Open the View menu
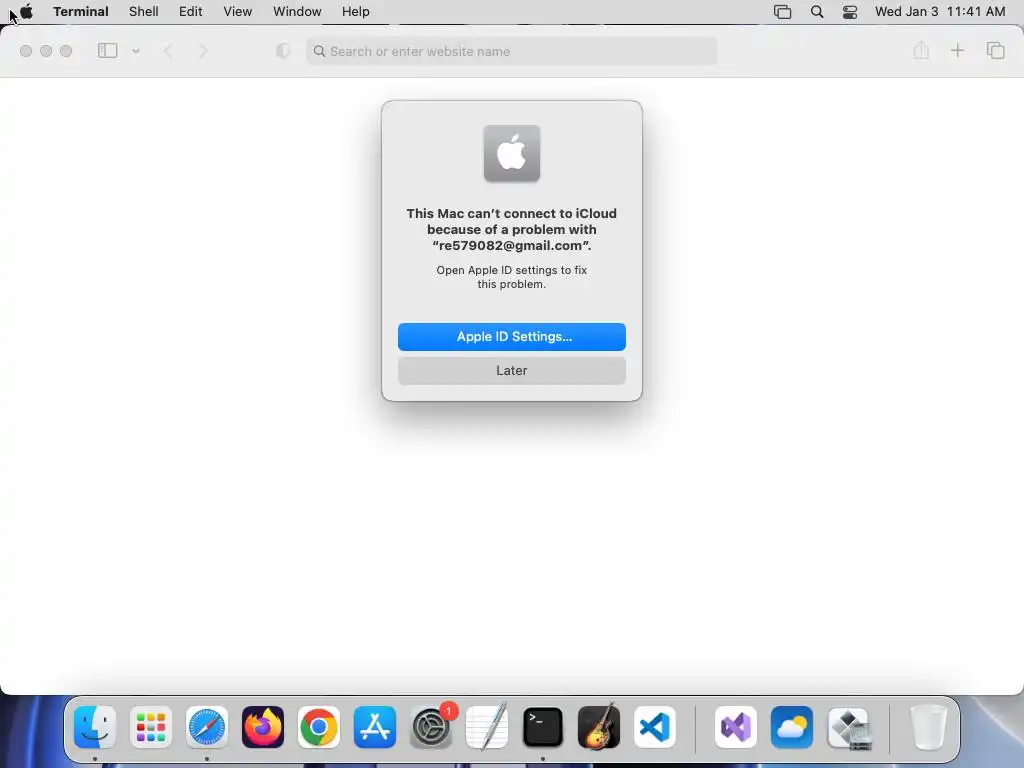This screenshot has width=1024, height=768. (238, 11)
